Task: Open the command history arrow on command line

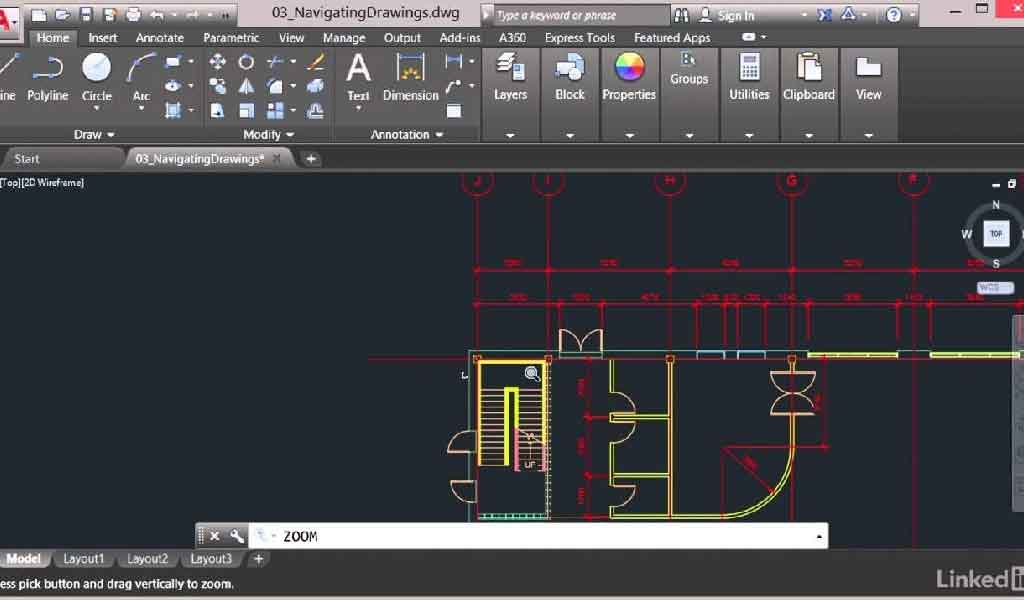Action: point(818,537)
